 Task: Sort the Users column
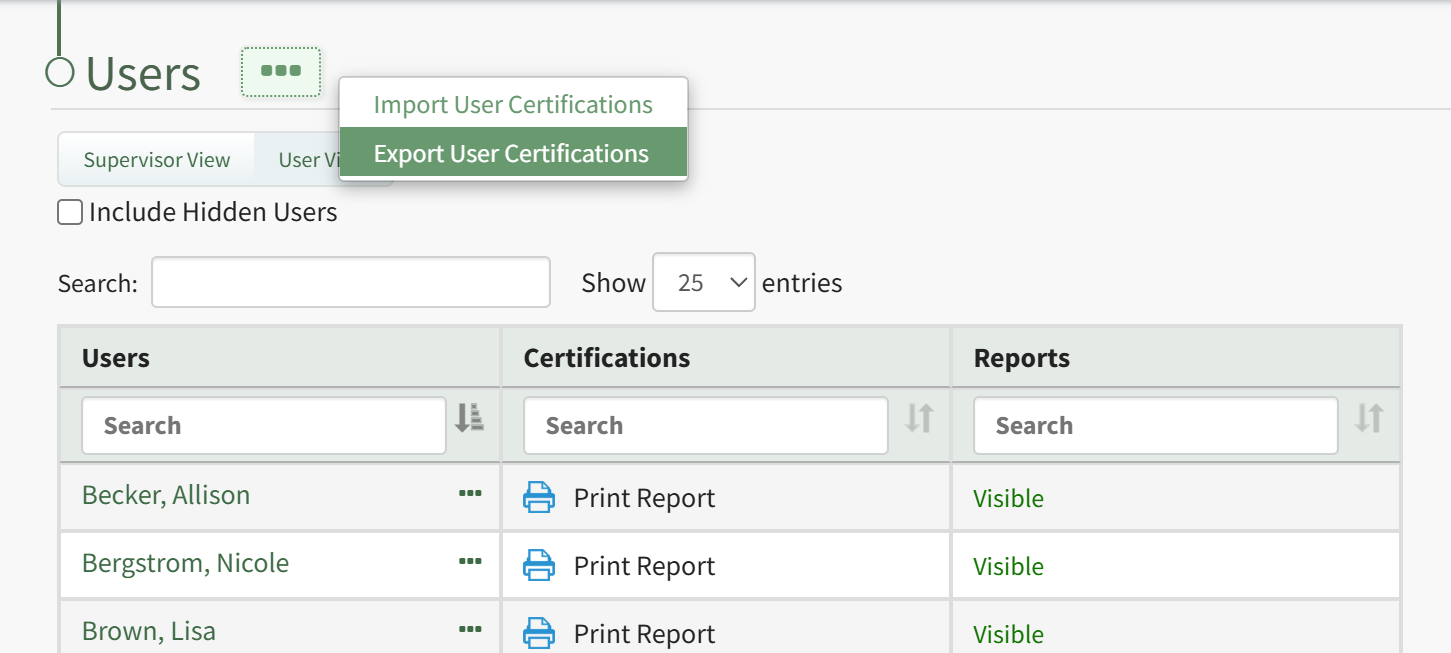point(469,418)
